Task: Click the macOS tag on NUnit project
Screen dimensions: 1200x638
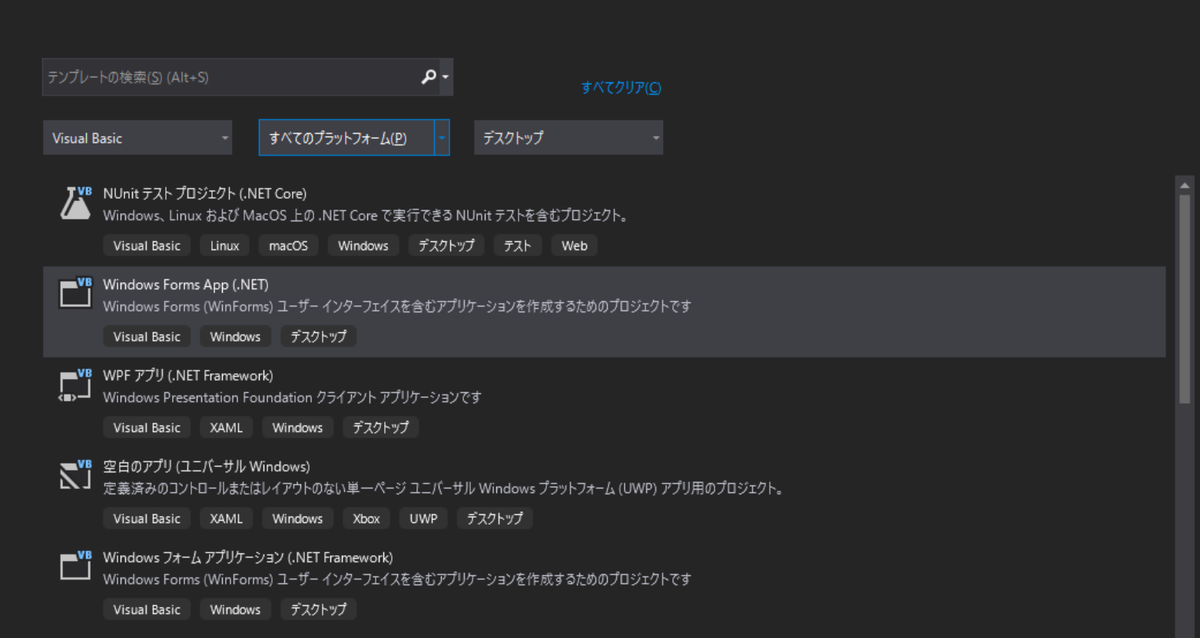Action: (x=288, y=245)
